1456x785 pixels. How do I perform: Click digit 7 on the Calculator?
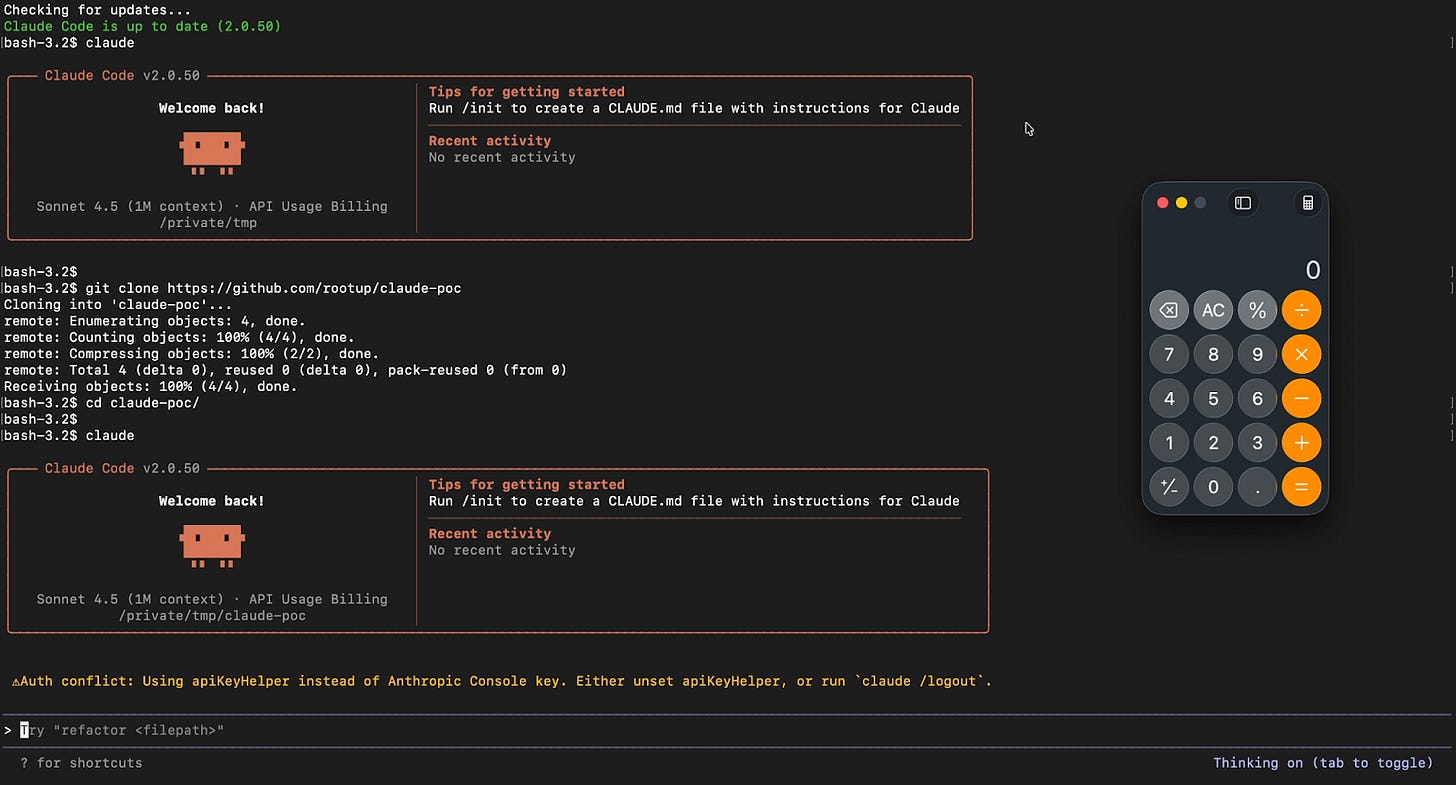[1169, 354]
